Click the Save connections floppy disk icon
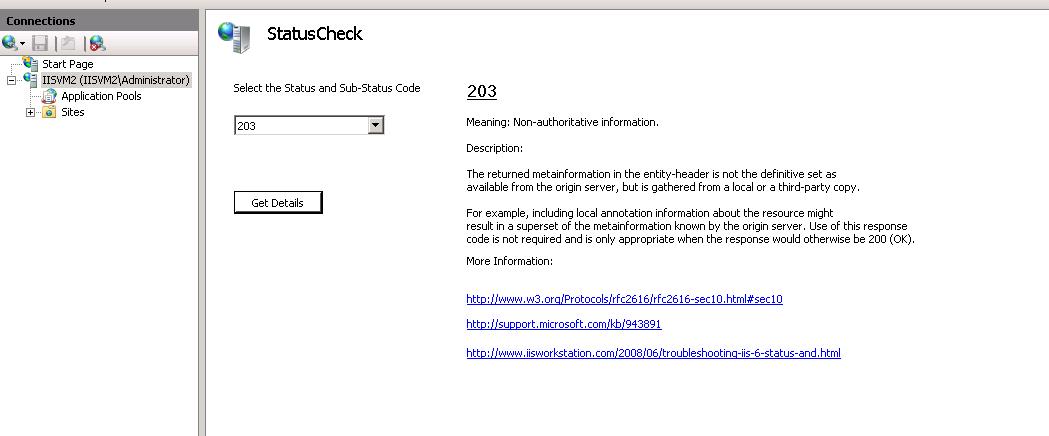 coord(40,43)
